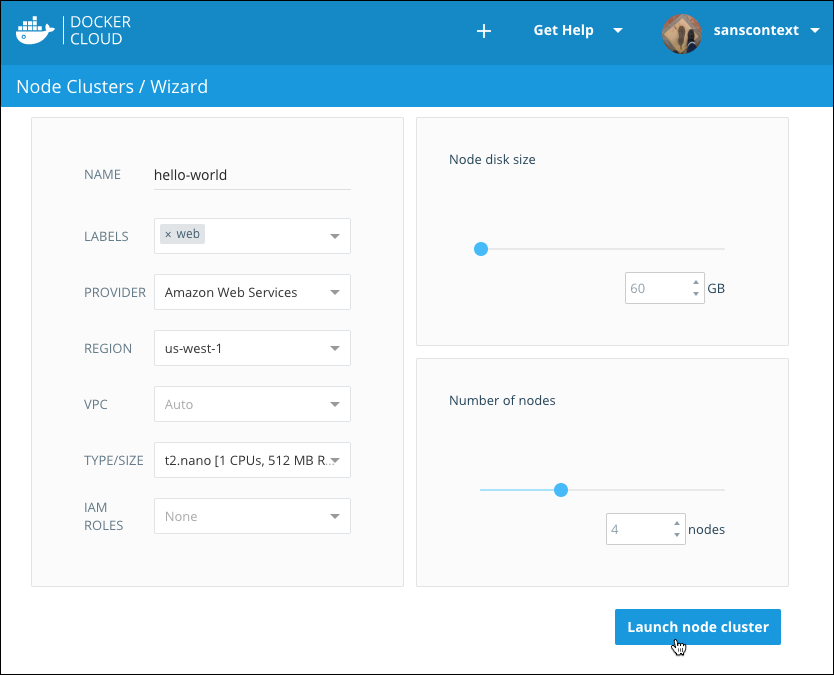The image size is (834, 675).
Task: Click the Name field with hello-world
Action: tap(250, 175)
